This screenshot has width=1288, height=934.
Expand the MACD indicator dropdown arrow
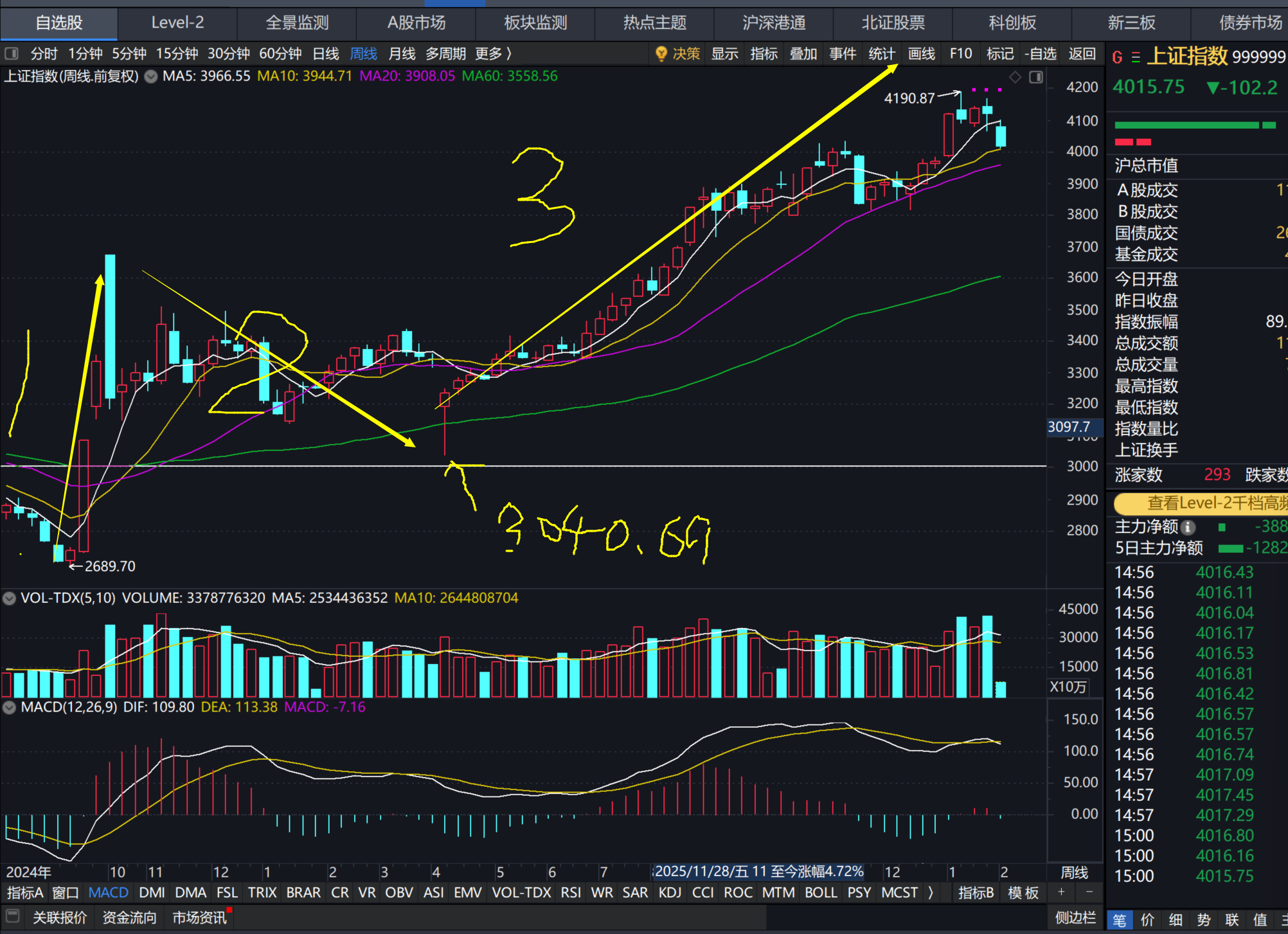coord(9,707)
